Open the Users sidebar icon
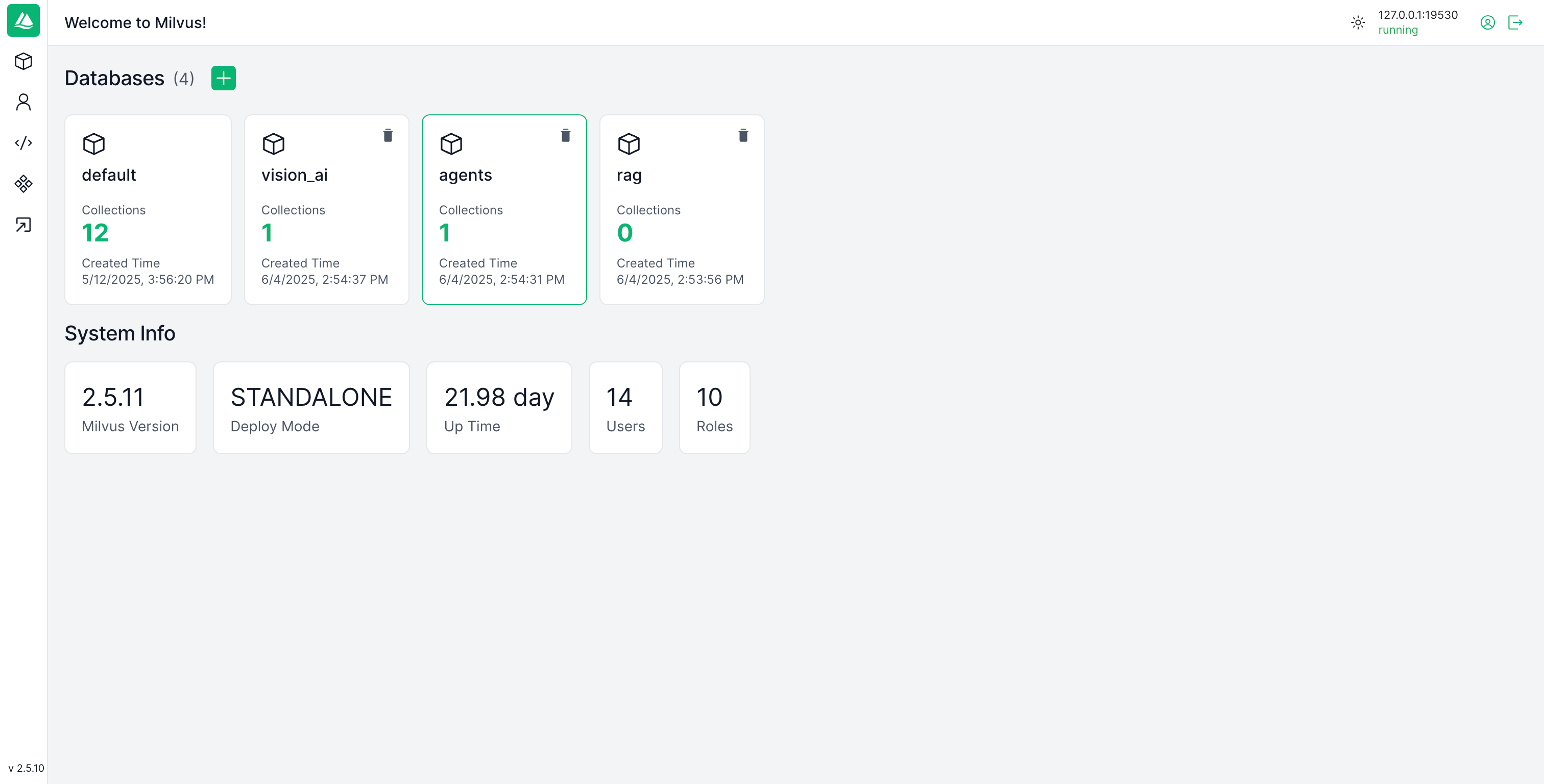This screenshot has width=1544, height=784. point(23,102)
